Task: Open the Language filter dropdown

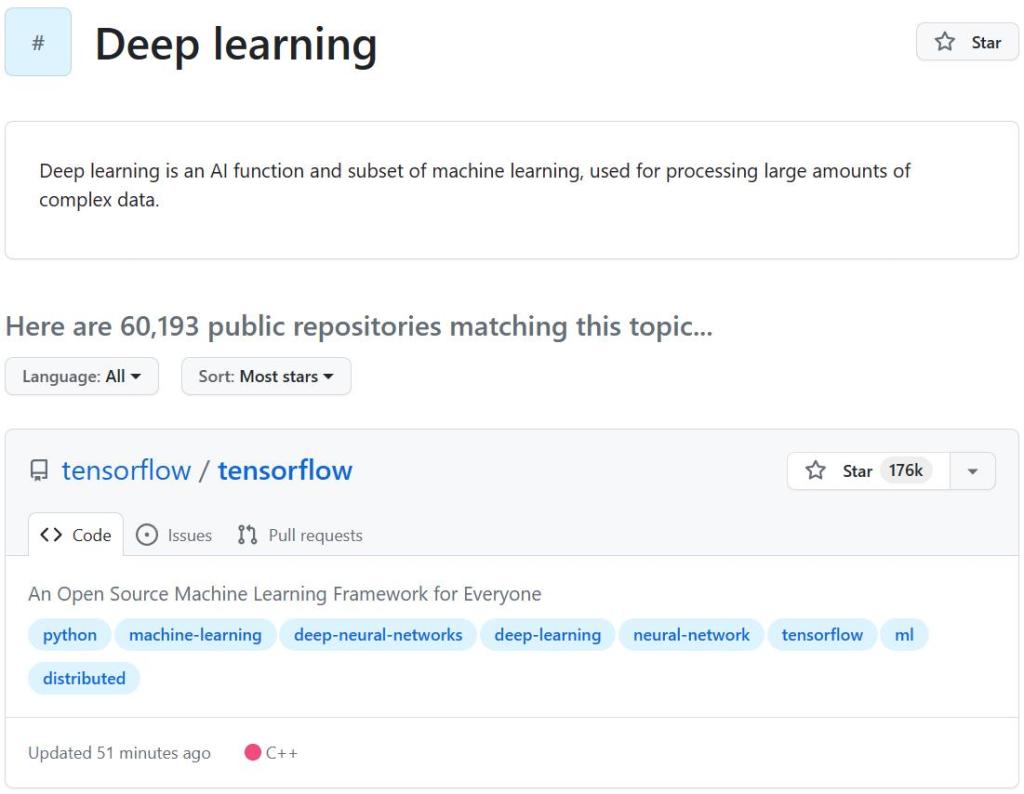Action: click(x=82, y=376)
